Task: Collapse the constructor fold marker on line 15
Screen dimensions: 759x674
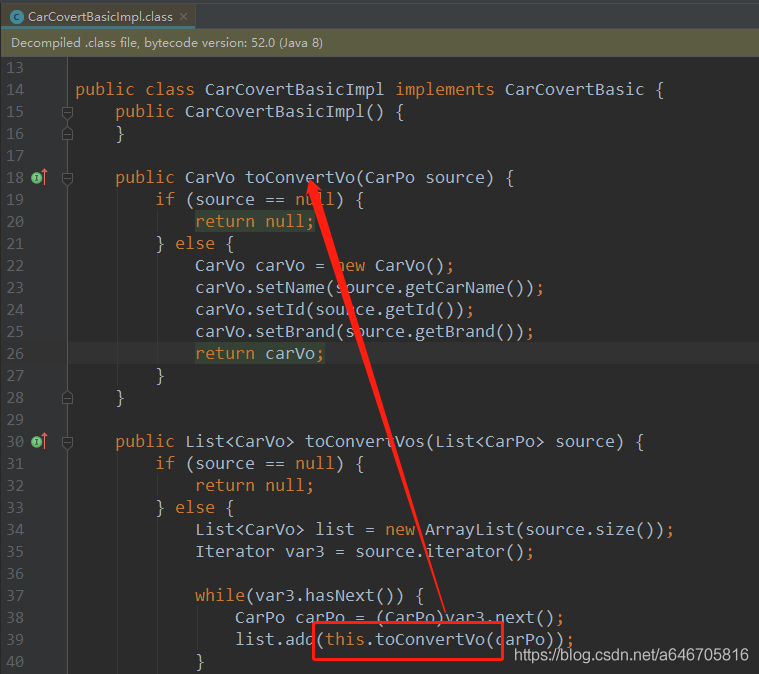Action: 68,112
